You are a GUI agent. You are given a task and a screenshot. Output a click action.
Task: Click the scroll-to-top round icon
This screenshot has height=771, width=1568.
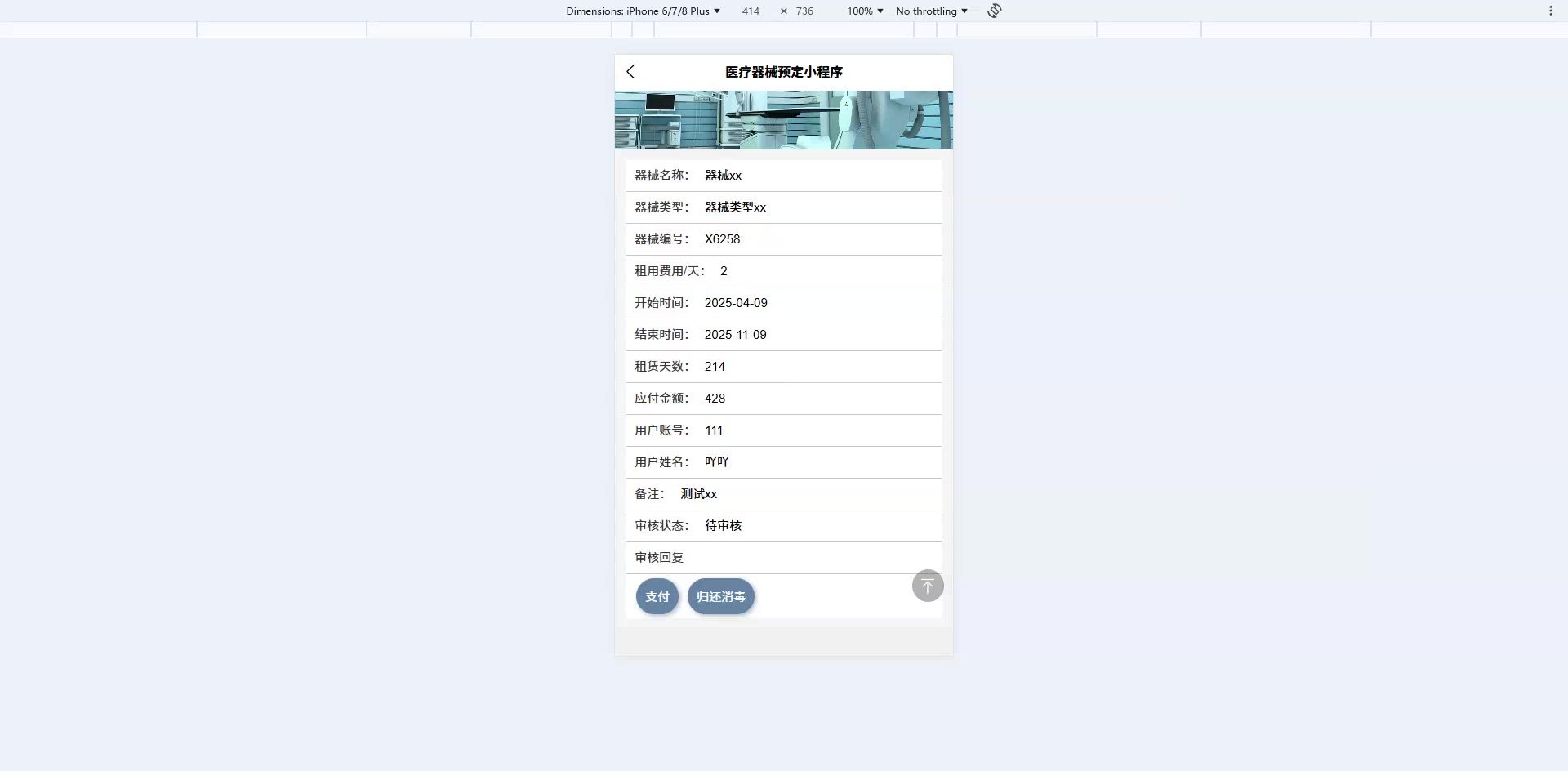pos(928,586)
